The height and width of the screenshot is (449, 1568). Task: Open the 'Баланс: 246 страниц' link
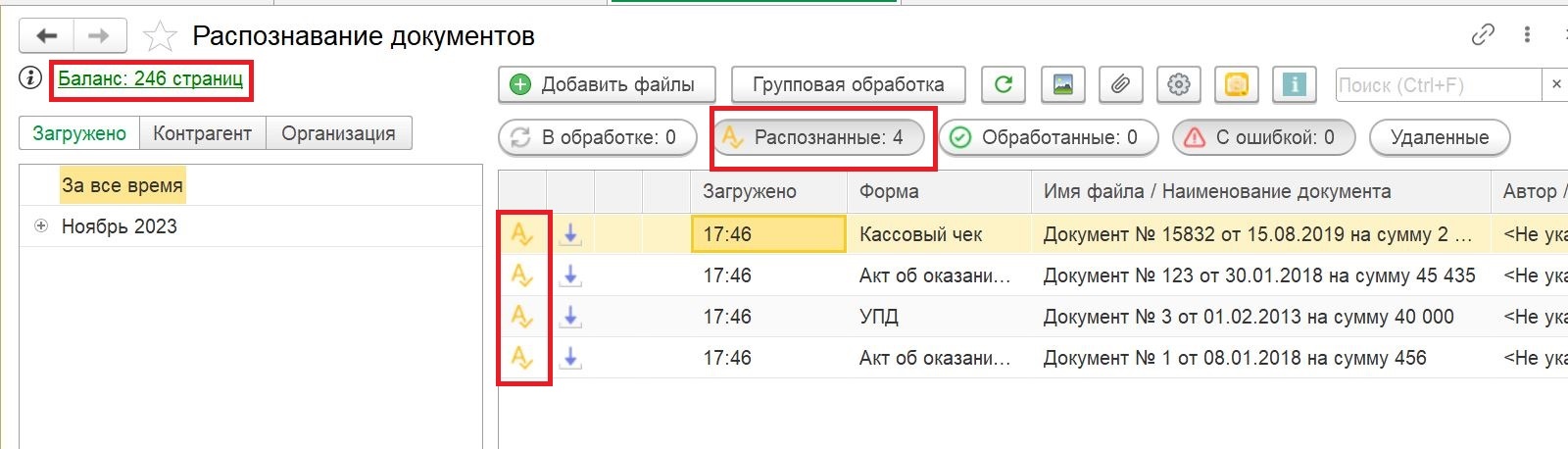click(x=151, y=78)
